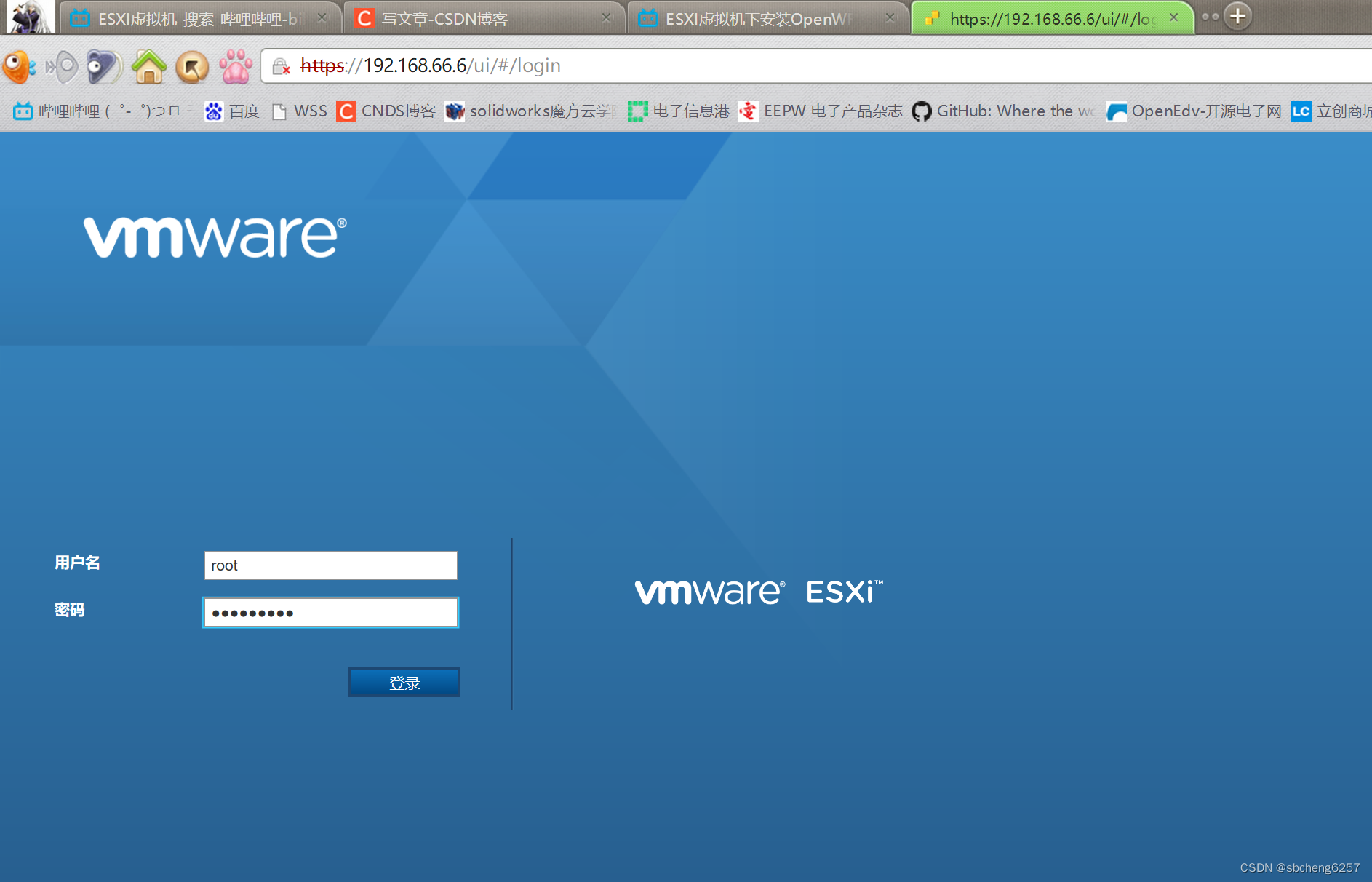Open the 百度 bookmark
The image size is (1372, 882).
[x=232, y=111]
